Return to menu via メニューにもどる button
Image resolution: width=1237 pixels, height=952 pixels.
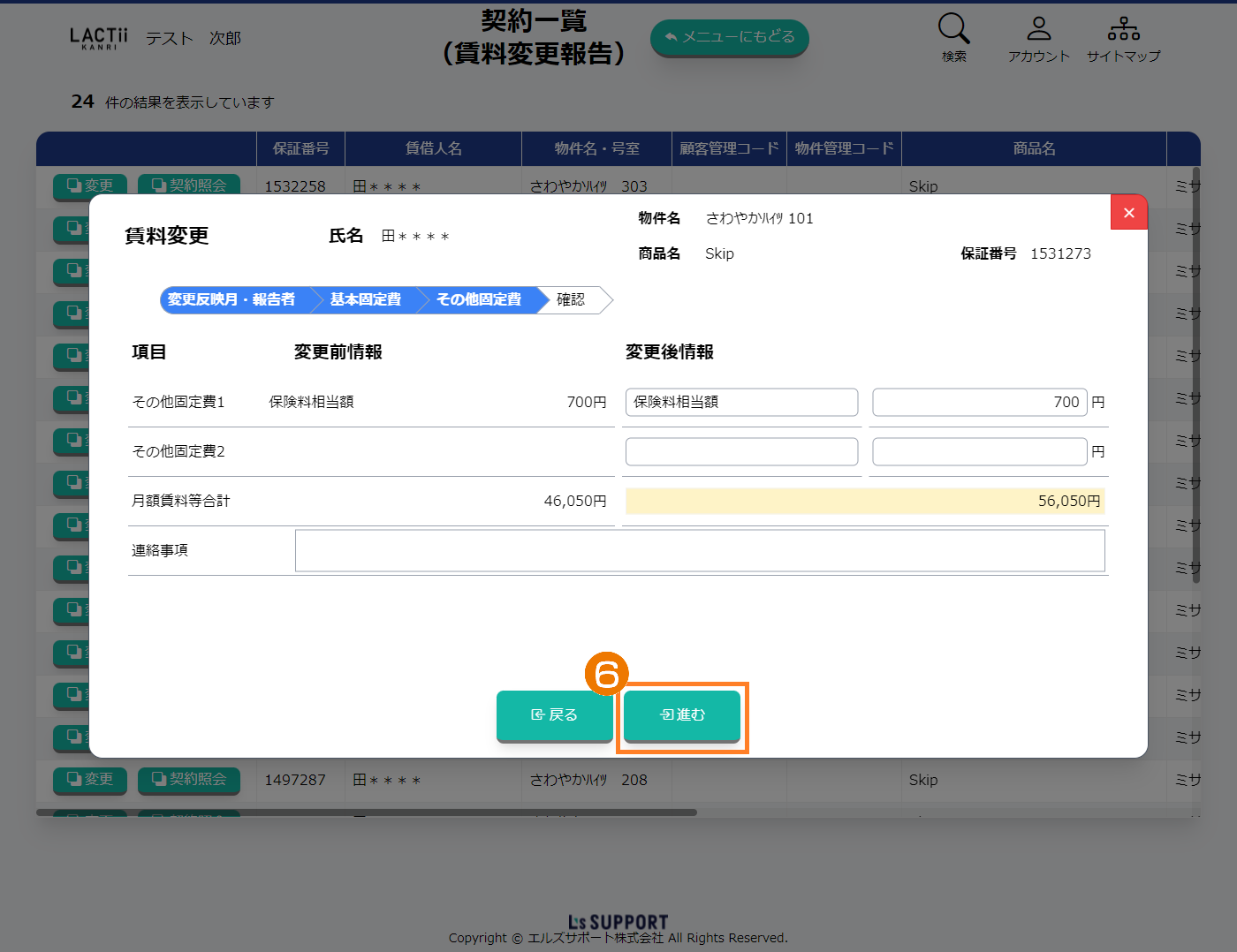pos(729,37)
